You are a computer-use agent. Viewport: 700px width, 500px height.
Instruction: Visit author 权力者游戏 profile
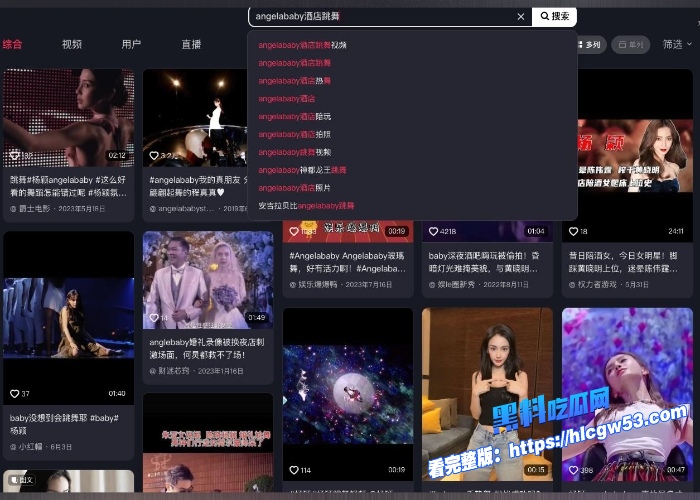click(x=597, y=284)
